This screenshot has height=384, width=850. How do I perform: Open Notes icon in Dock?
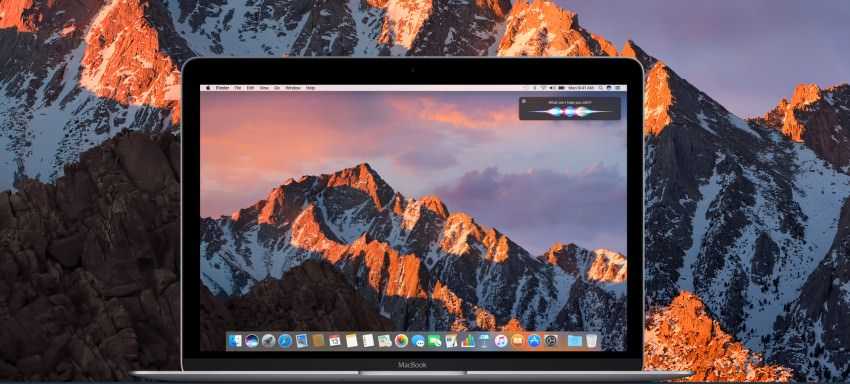(352, 340)
